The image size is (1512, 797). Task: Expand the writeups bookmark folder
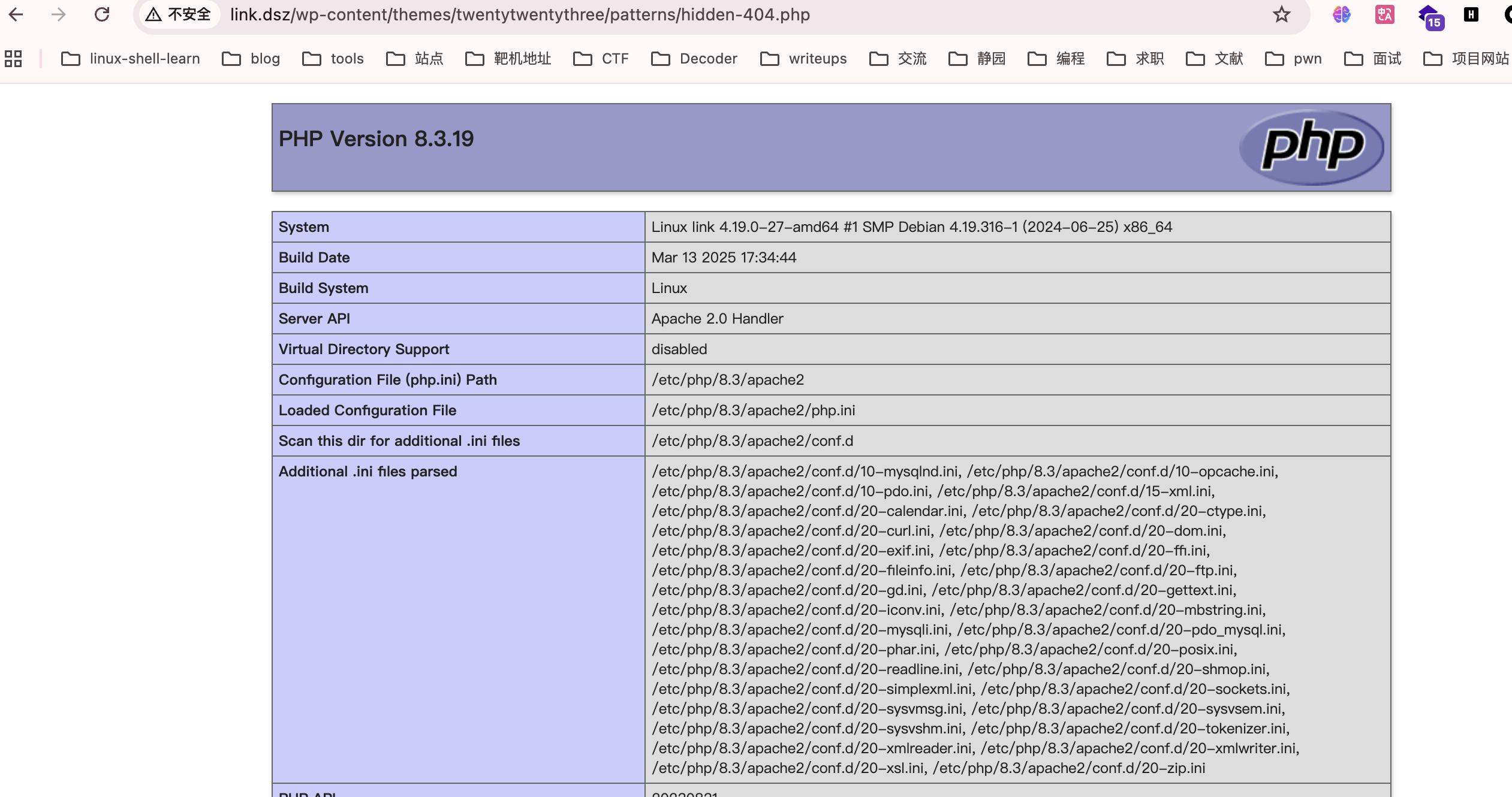point(803,59)
